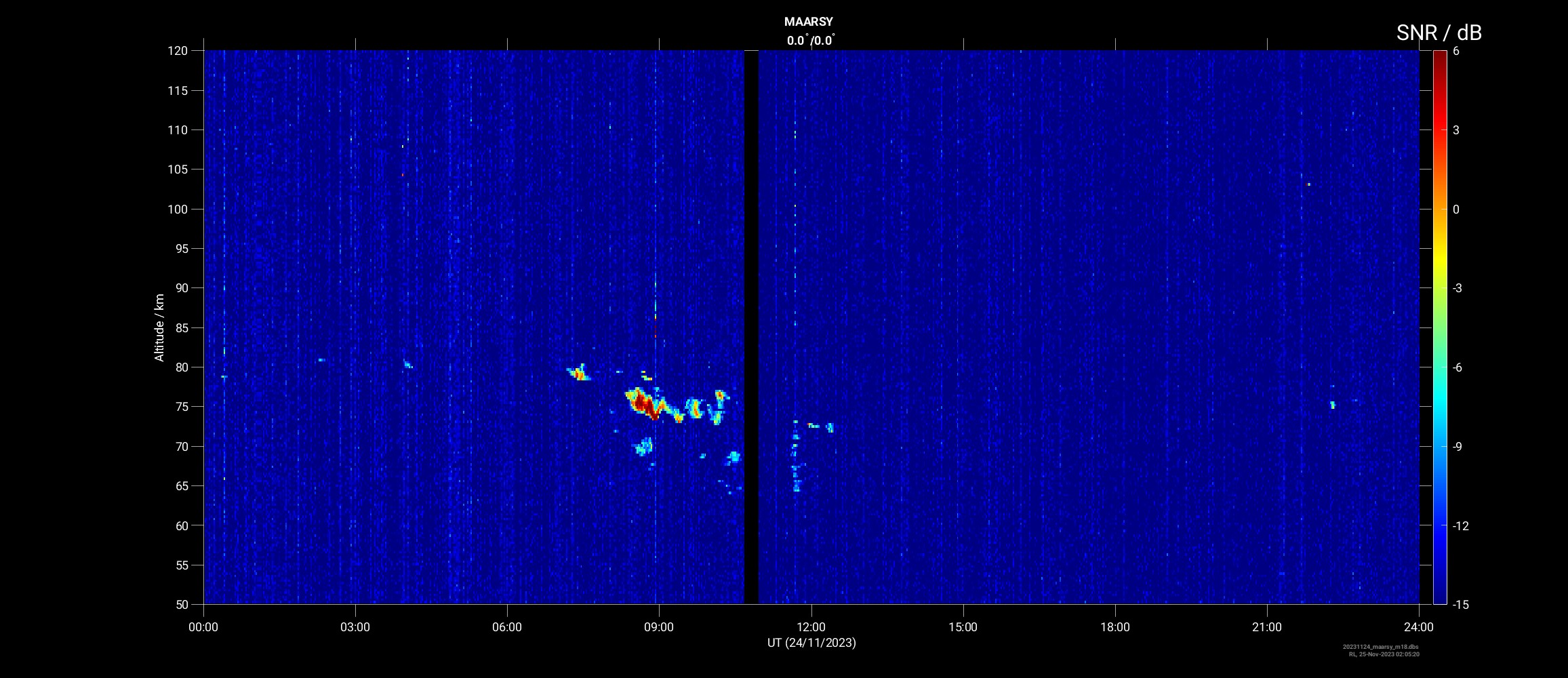Screen dimensions: 1568x678
Task: Click the 50 altitude tick label
Action: coord(181,604)
